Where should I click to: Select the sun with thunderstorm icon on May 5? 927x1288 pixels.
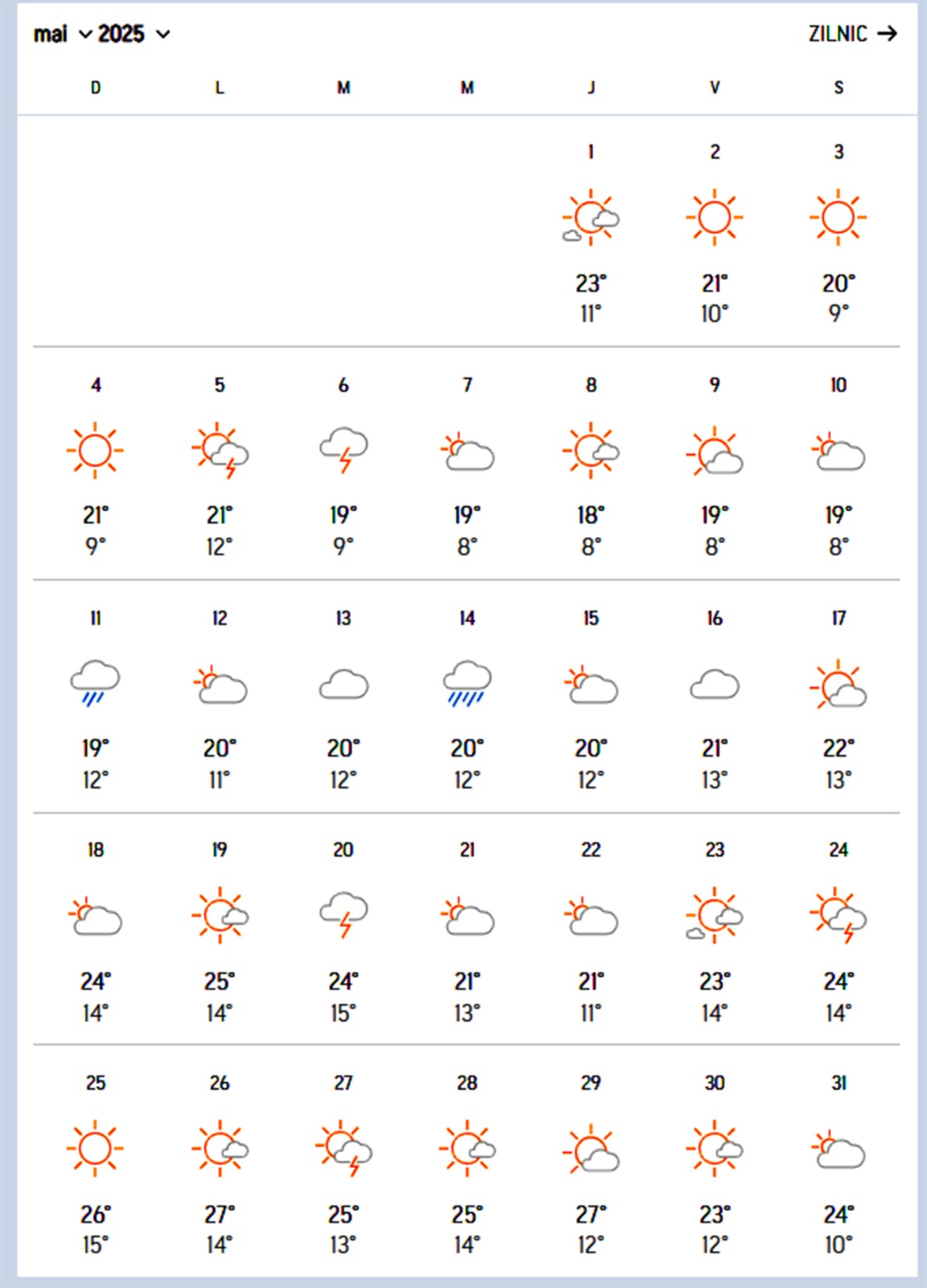click(220, 450)
